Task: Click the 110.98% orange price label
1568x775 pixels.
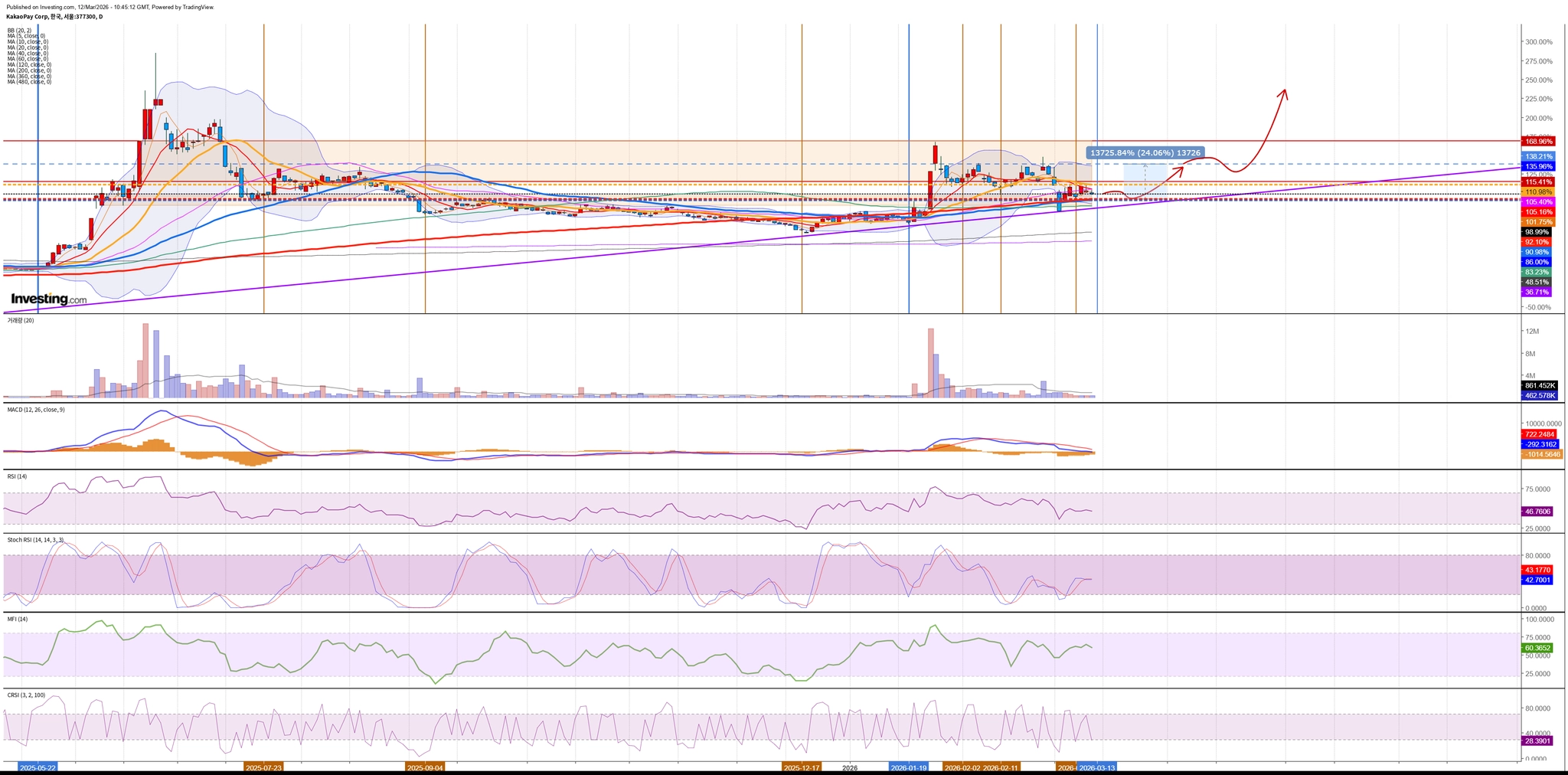Action: point(1538,191)
